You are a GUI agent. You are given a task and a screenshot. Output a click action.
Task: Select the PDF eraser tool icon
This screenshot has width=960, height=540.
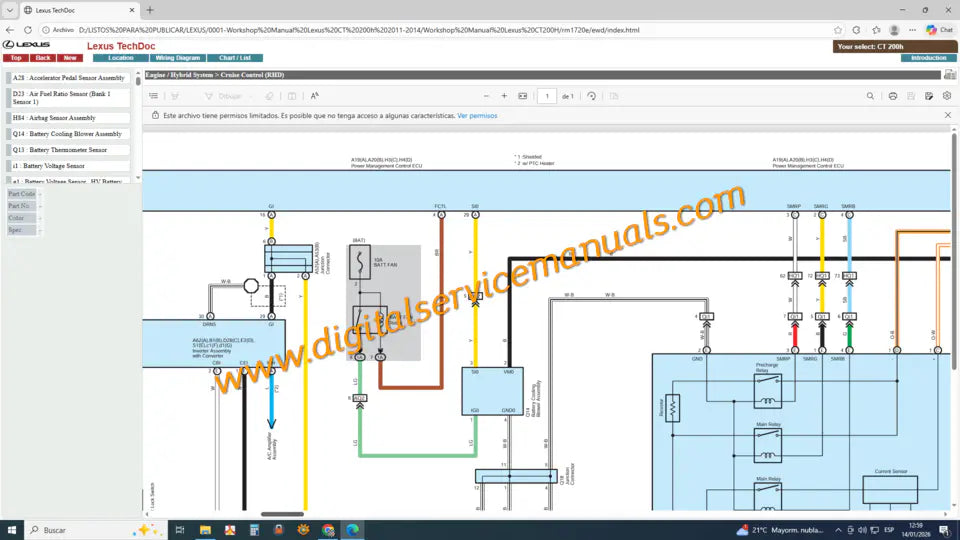[269, 96]
